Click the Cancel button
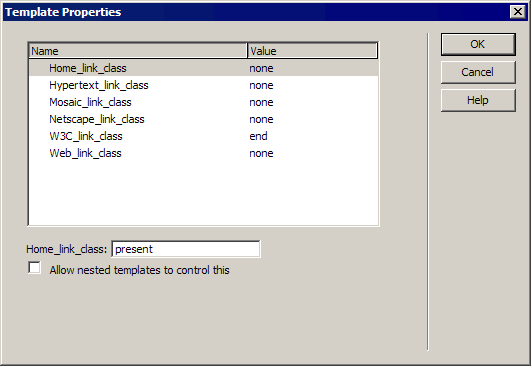Viewport: 531px width, 366px height. pyautogui.click(x=478, y=72)
